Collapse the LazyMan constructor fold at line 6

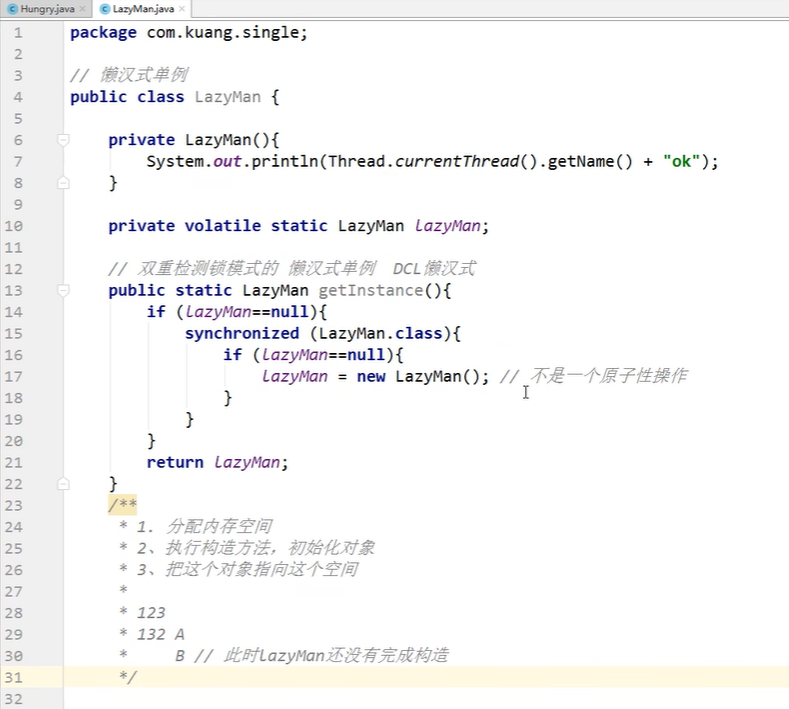pyautogui.click(x=63, y=139)
